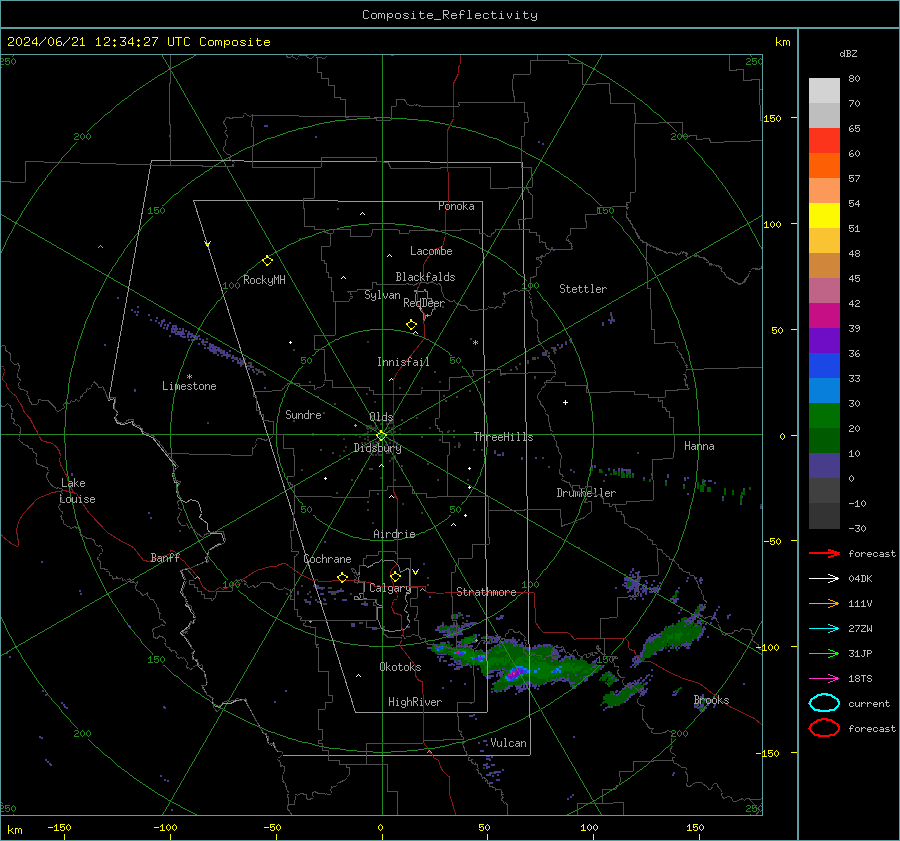Click the Innisfail label

(x=403, y=362)
